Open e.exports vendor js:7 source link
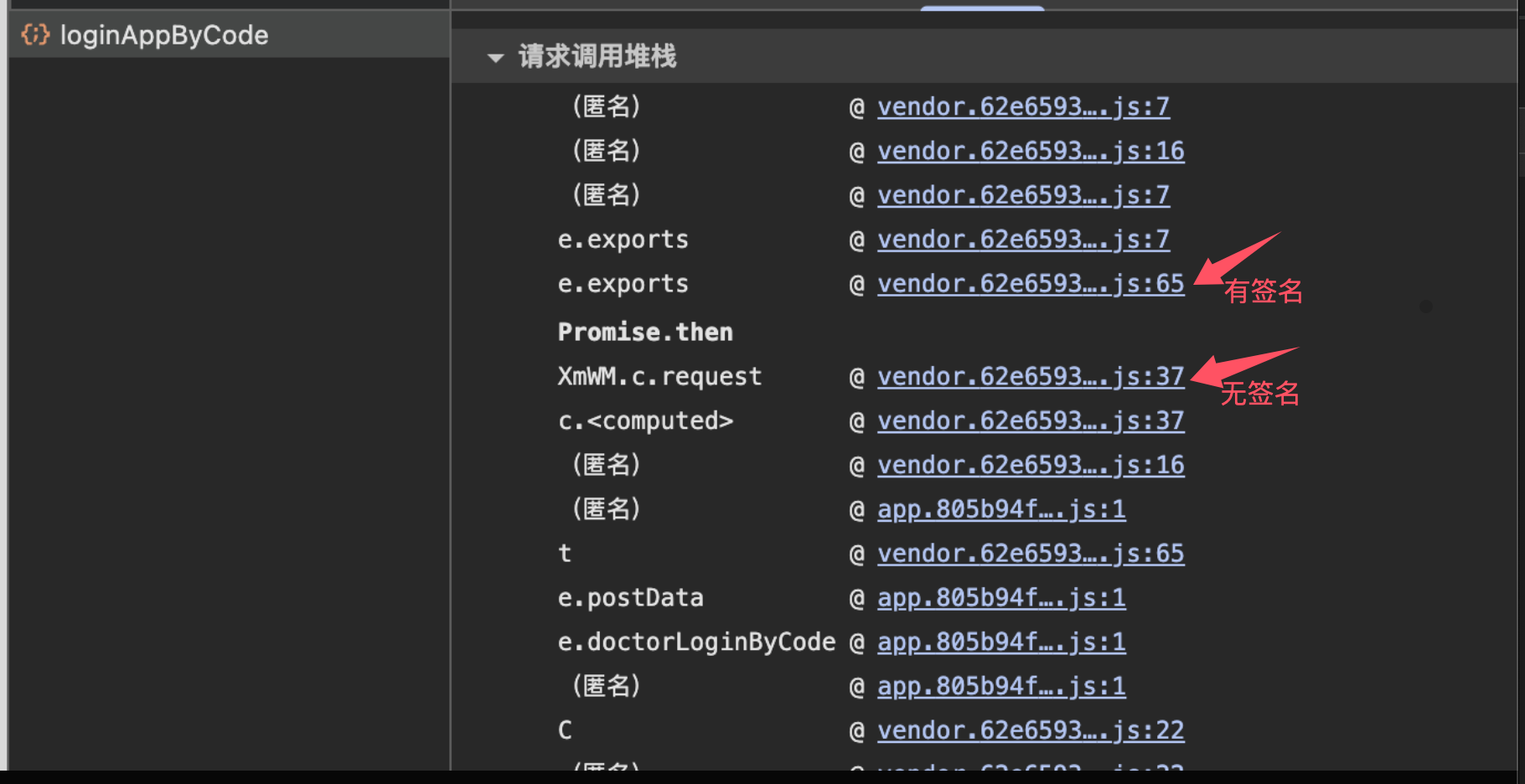 pos(1022,240)
